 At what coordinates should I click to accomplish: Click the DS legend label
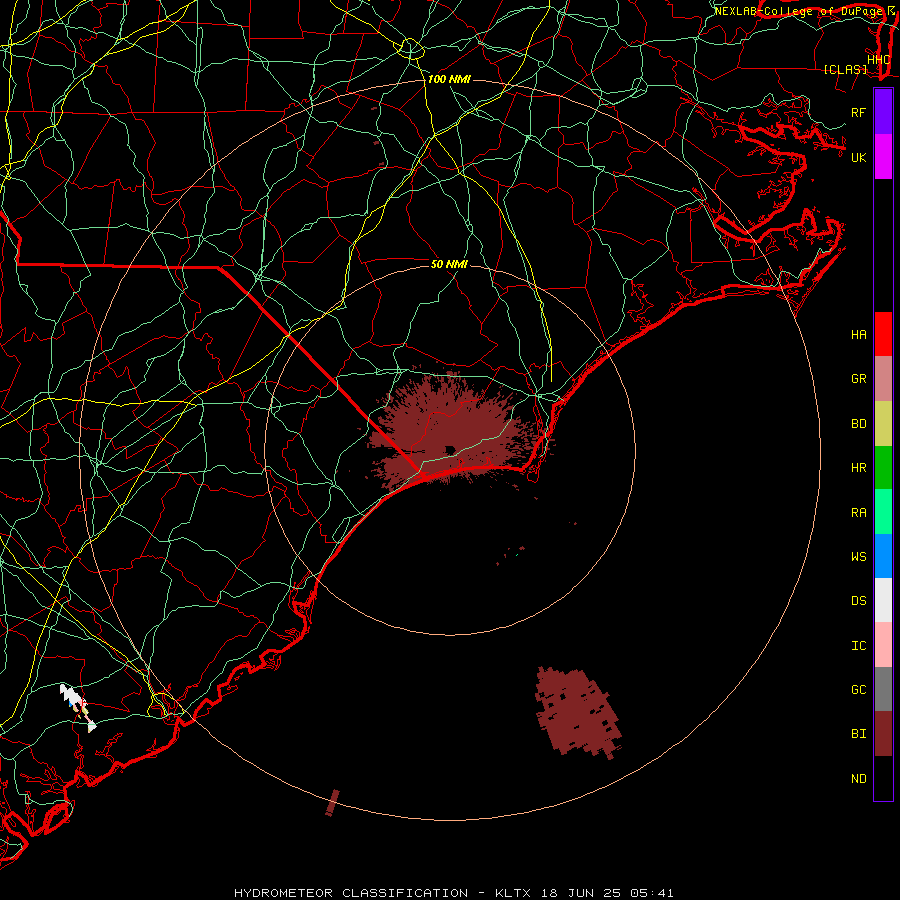point(858,601)
